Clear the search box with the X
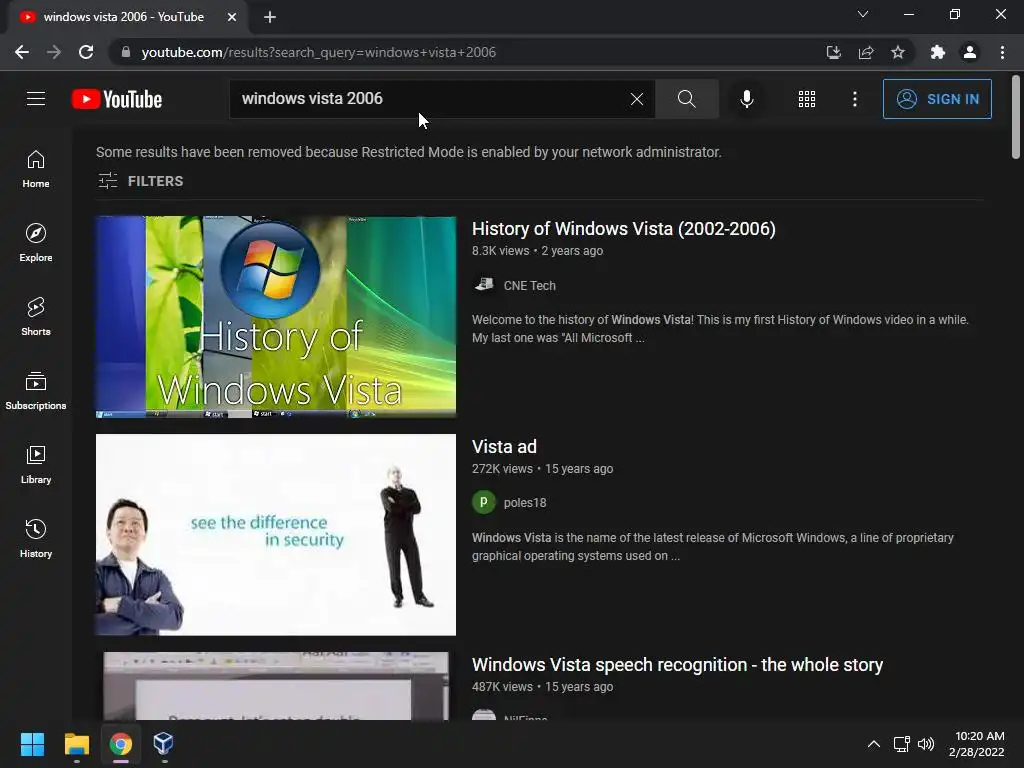Viewport: 1024px width, 768px height. tap(637, 99)
